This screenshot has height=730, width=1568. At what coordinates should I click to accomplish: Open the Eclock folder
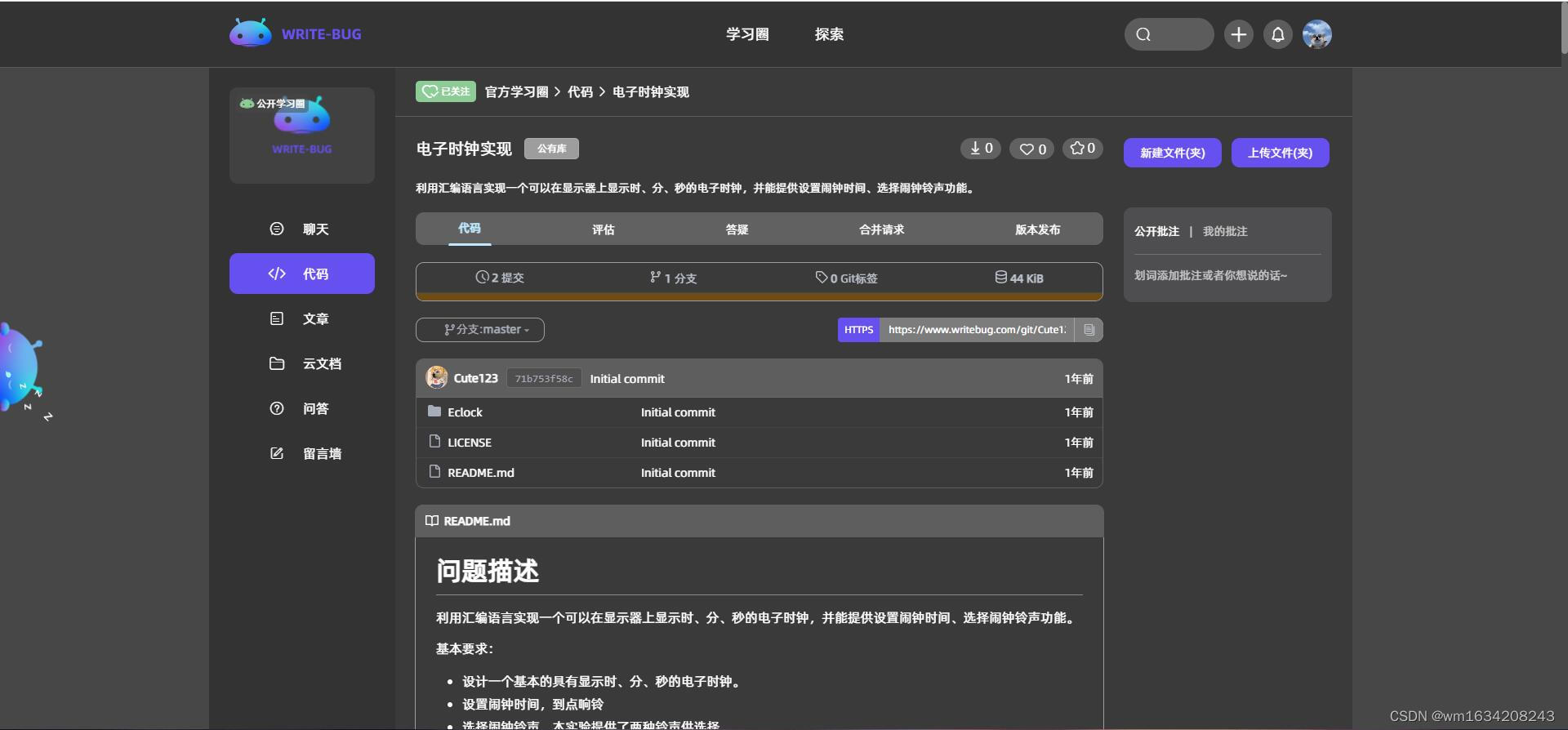click(465, 412)
